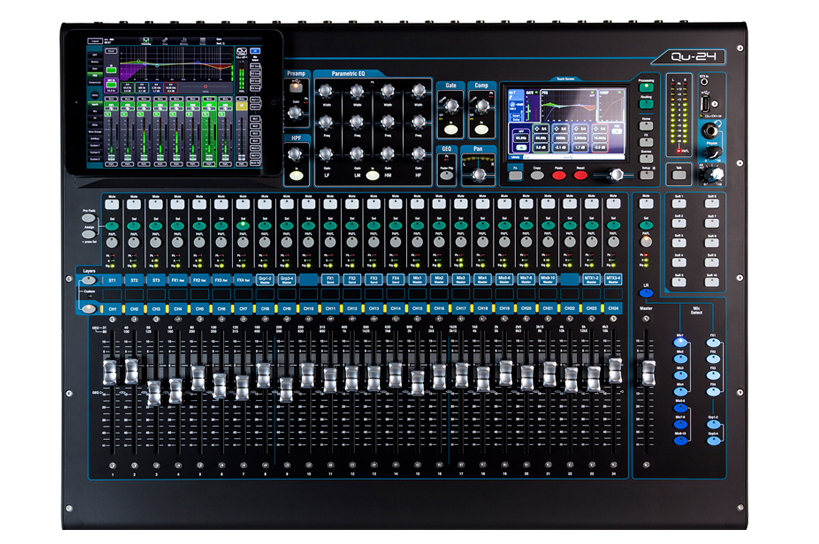Hit the grey Copy key

[x=537, y=175]
